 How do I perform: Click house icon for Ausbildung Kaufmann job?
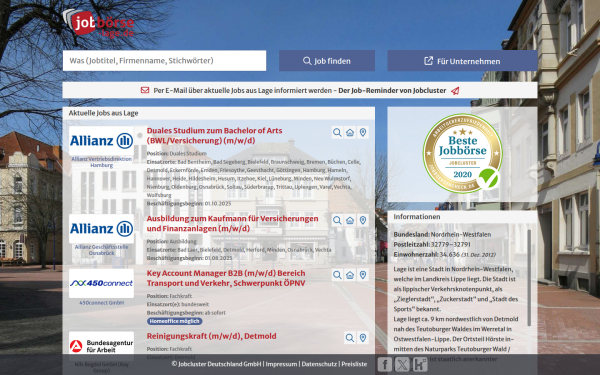point(350,220)
